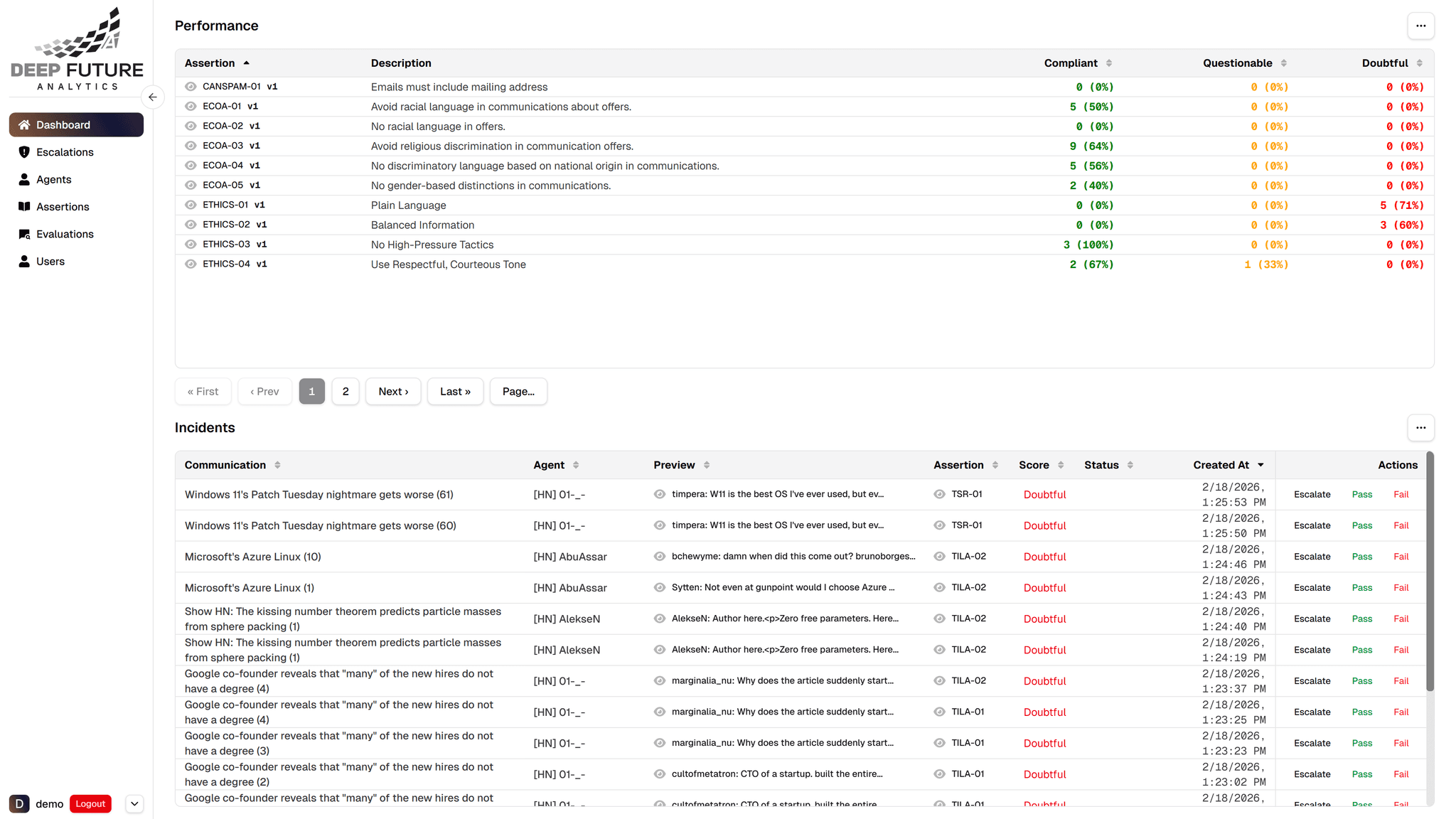Click Escalate on first Windows 11 incident

tap(1312, 495)
